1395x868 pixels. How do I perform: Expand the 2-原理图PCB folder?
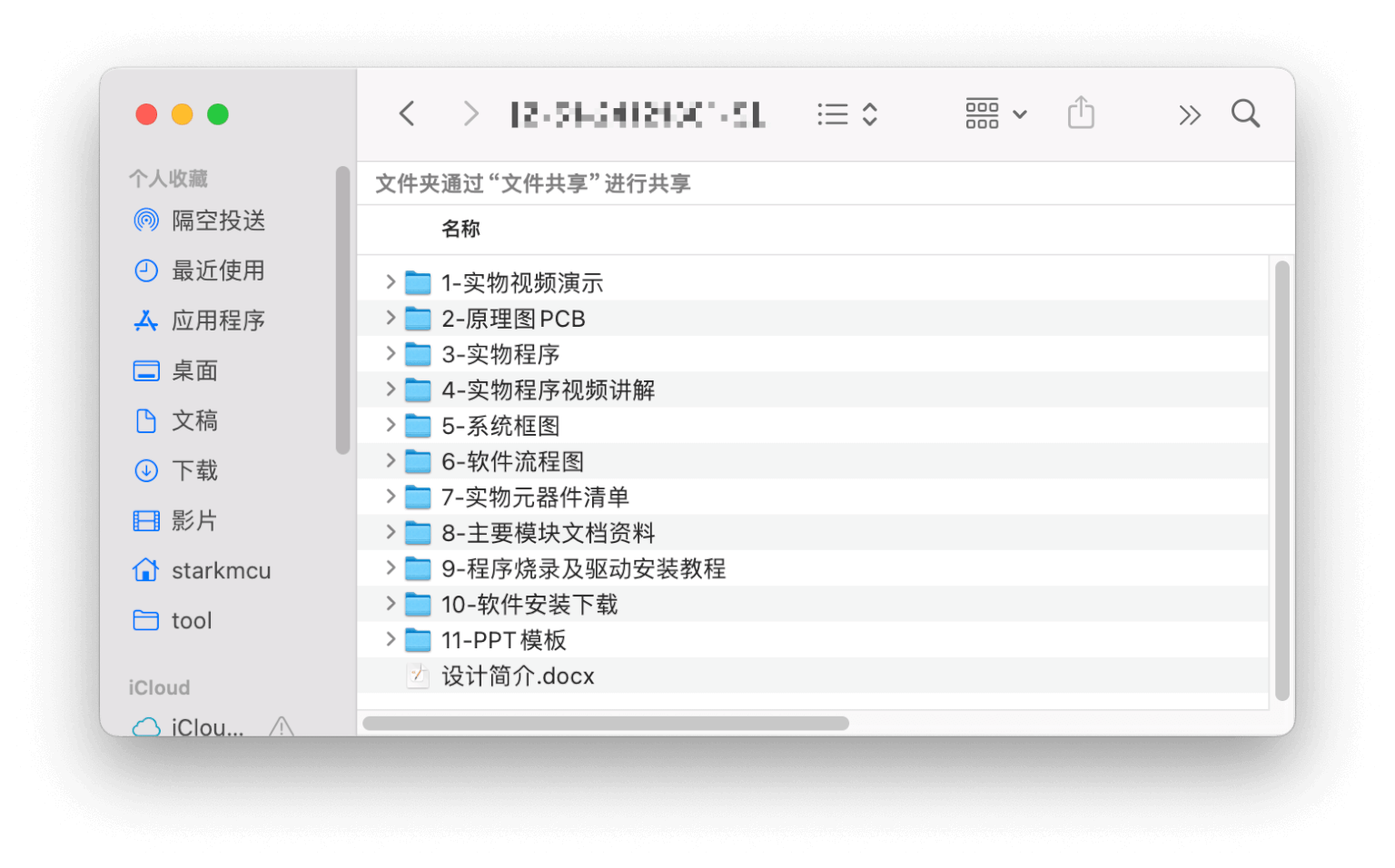click(391, 318)
